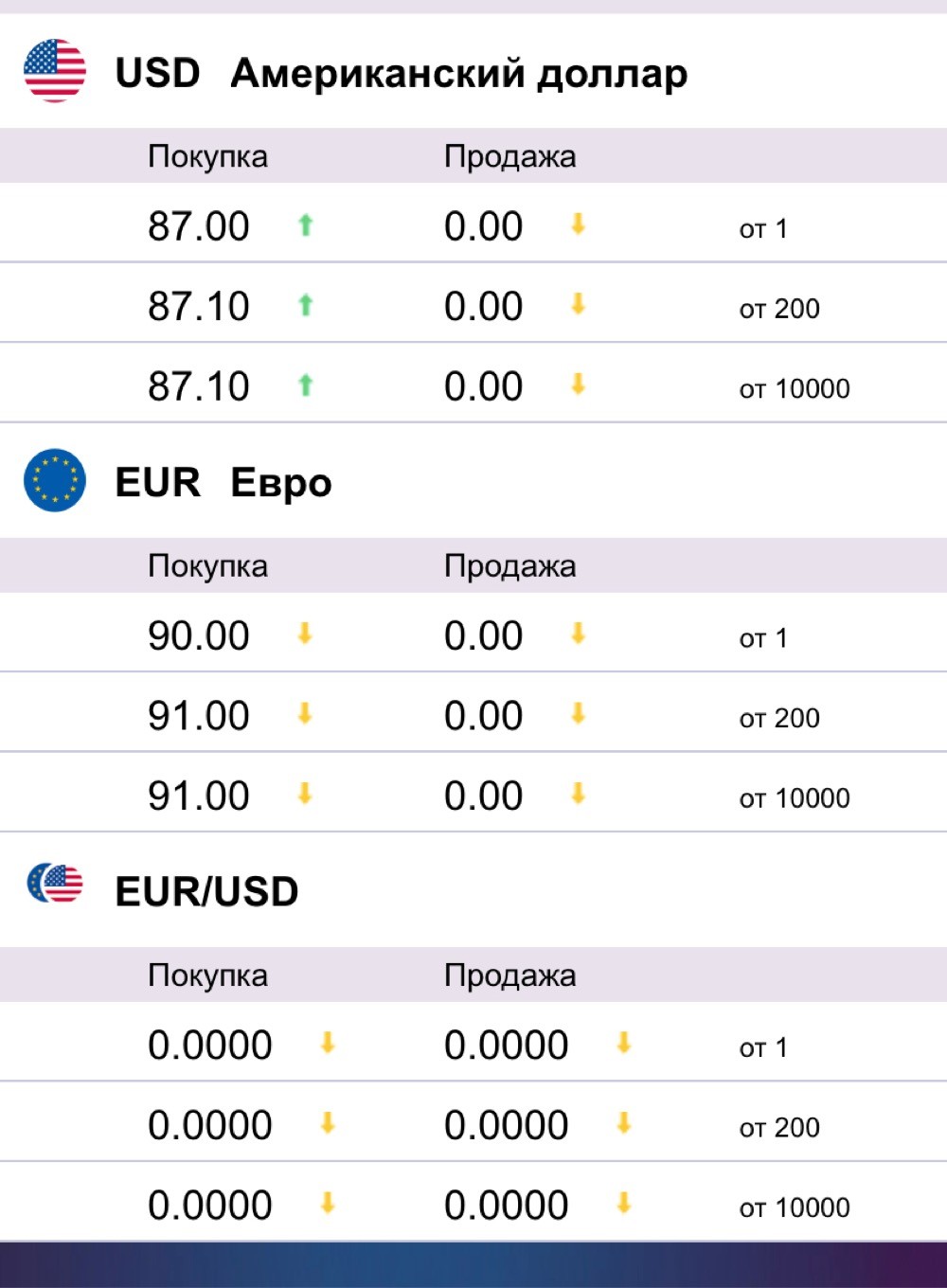Image resolution: width=947 pixels, height=1288 pixels.
Task: Click green up arrow beside 87.00
Action: (x=305, y=225)
